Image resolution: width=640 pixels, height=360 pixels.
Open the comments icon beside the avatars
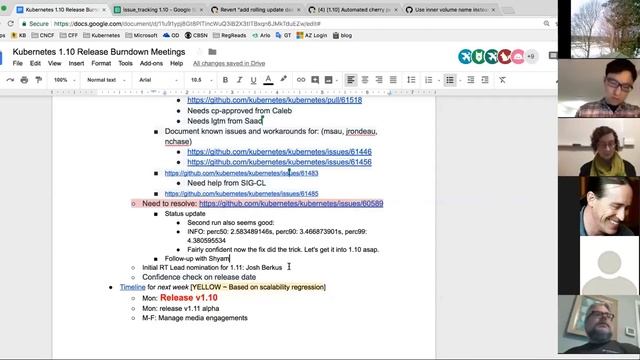click(x=553, y=56)
